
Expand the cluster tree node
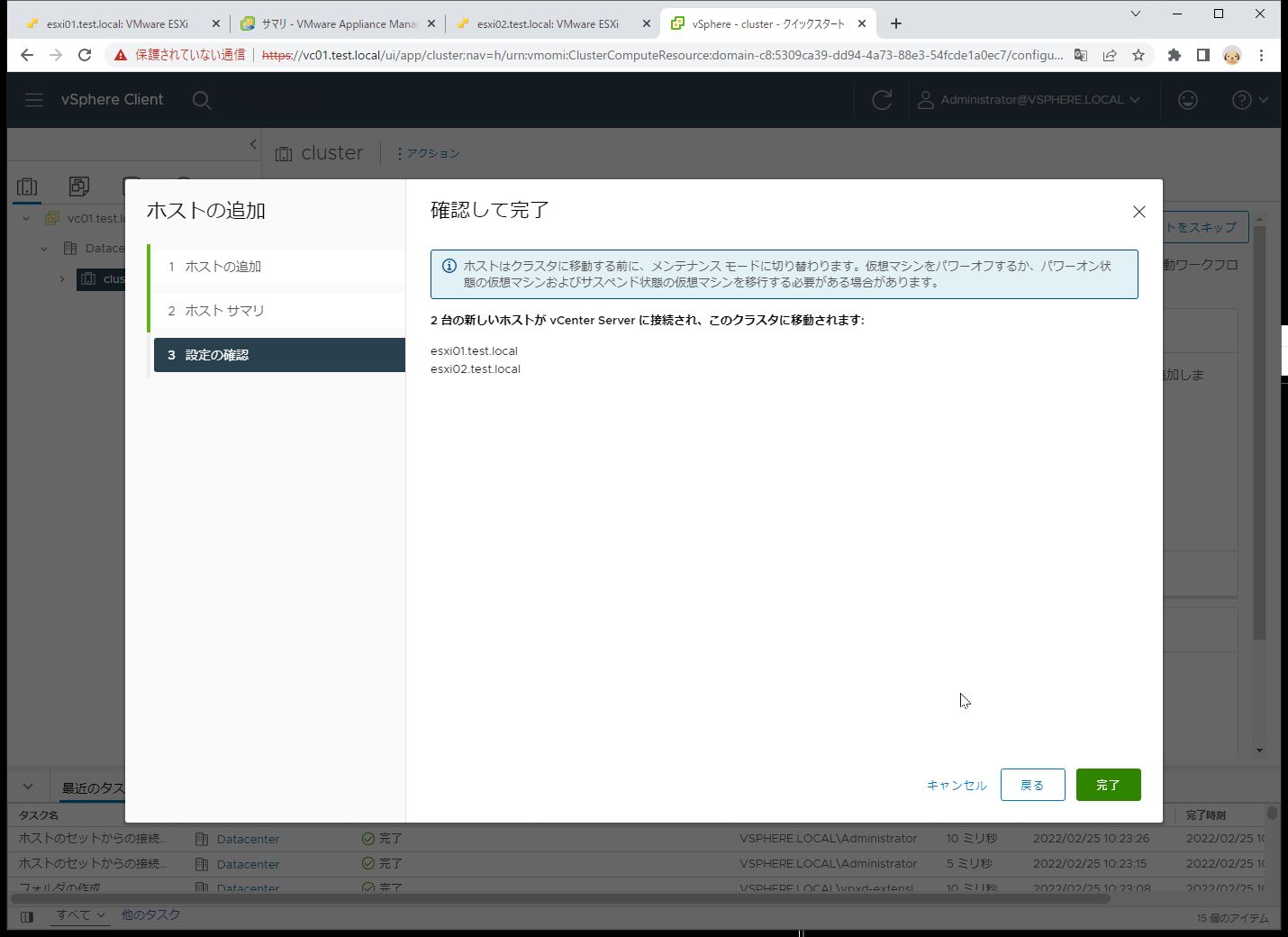(62, 279)
